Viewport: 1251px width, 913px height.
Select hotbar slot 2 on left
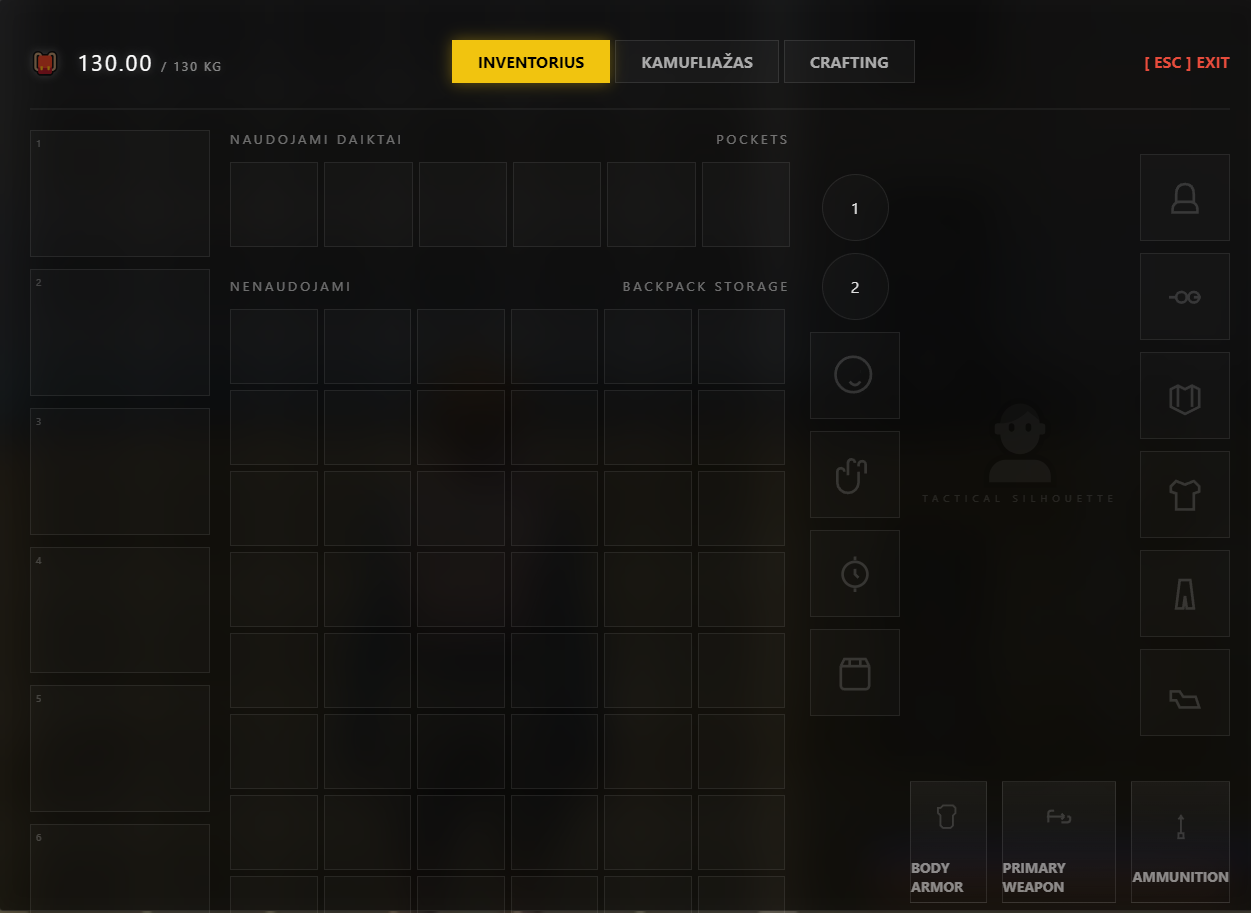120,332
